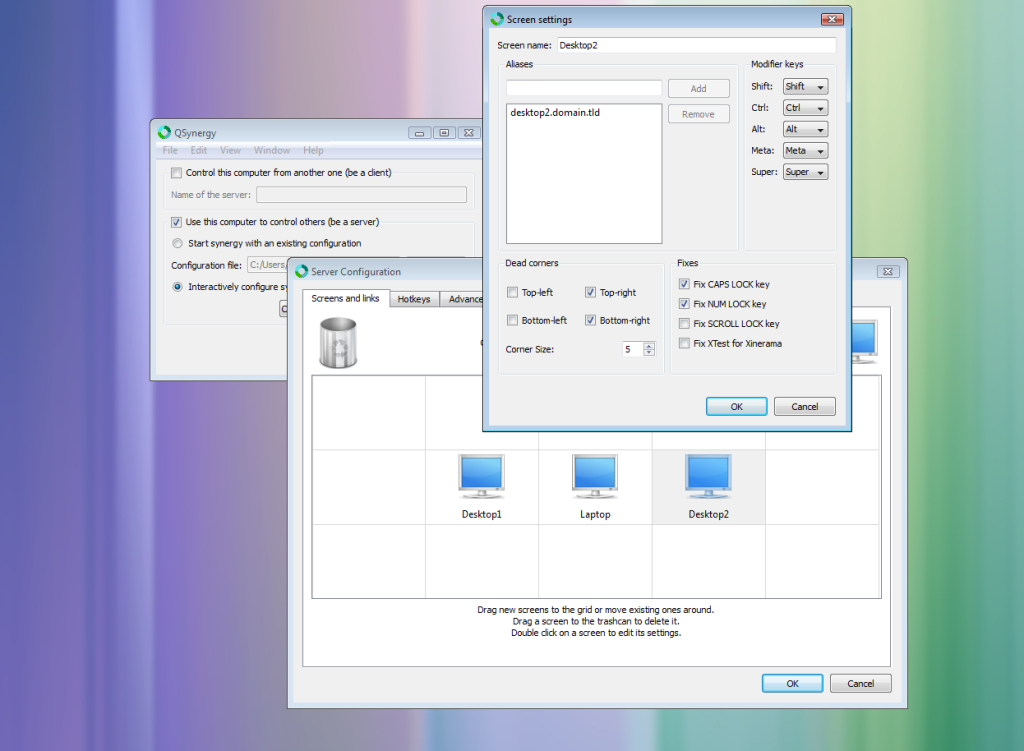Click the Remove alias button
The image size is (1024, 751).
(698, 114)
